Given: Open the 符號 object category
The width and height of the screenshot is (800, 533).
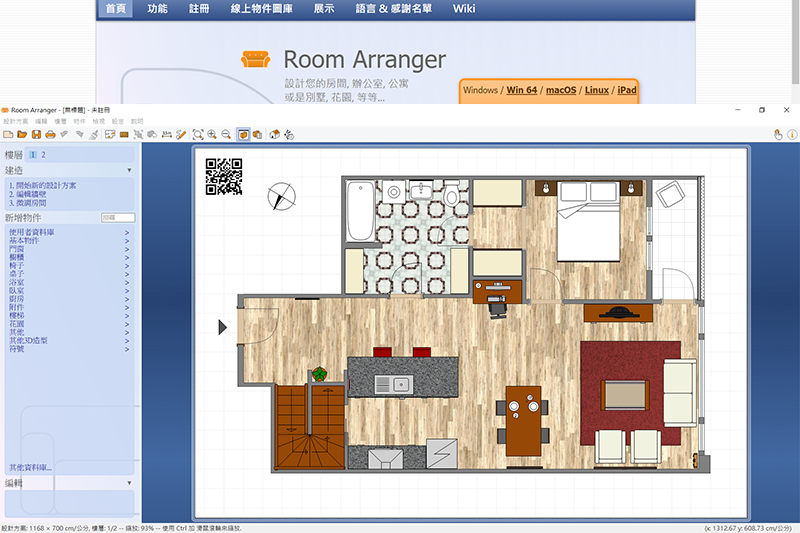Looking at the screenshot, I should click(69, 349).
